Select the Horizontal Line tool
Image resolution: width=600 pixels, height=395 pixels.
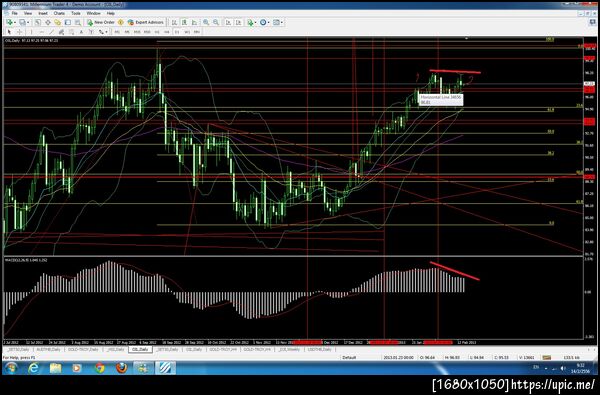point(42,32)
